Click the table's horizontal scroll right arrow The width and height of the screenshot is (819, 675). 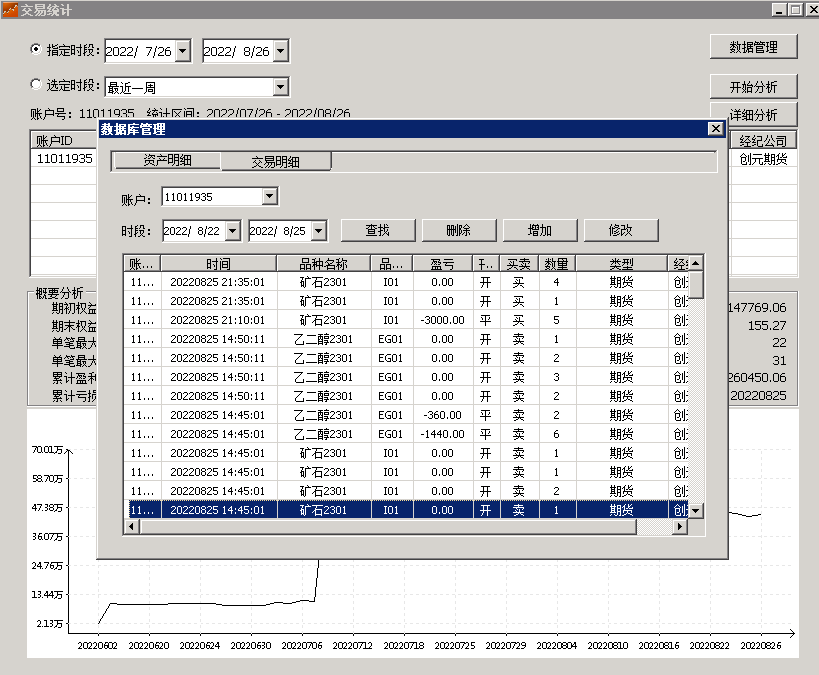coord(678,527)
